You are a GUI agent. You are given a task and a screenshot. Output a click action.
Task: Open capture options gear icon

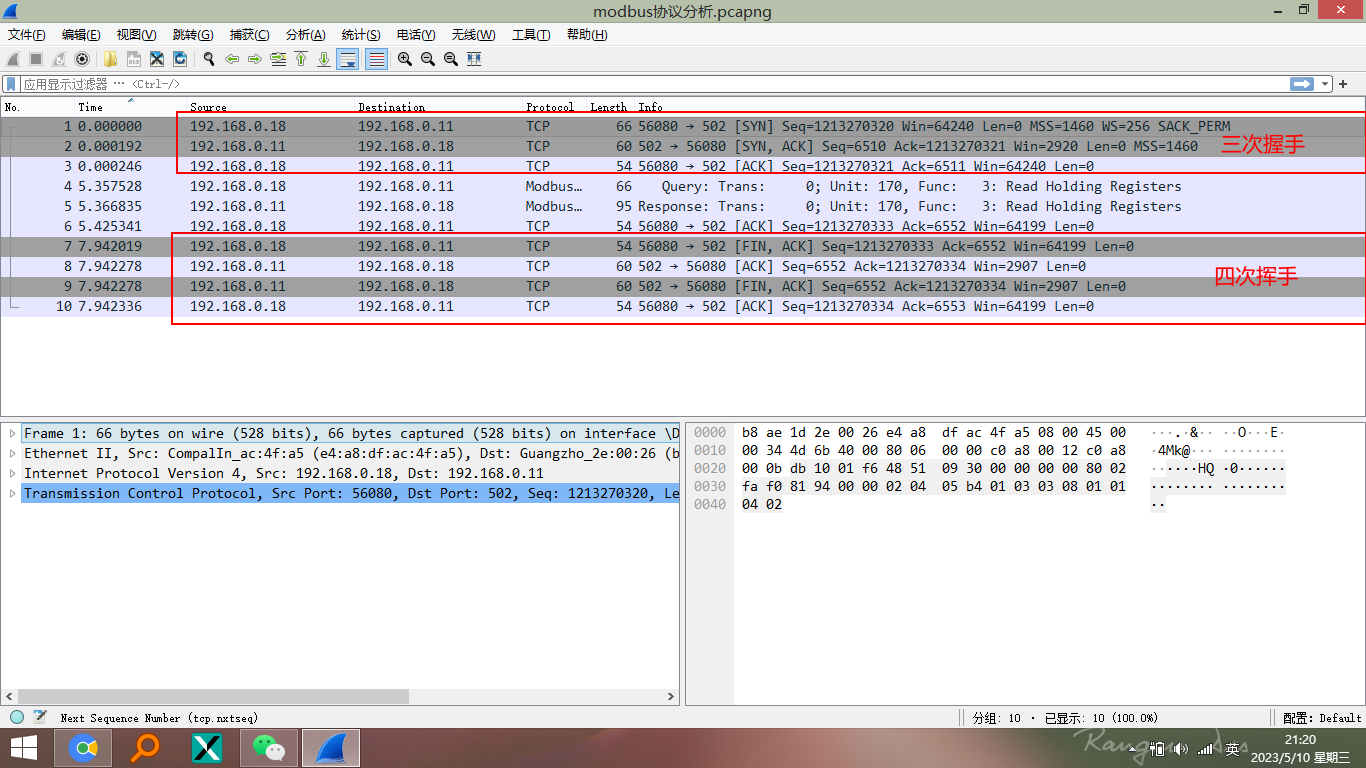pyautogui.click(x=82, y=59)
